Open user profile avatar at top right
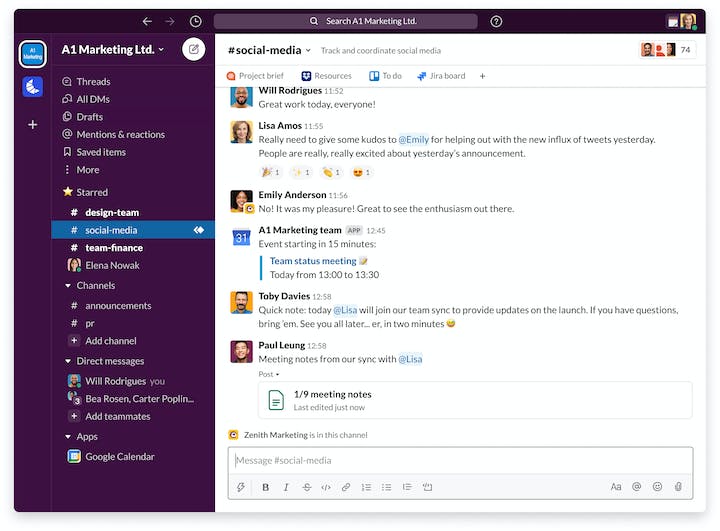The width and height of the screenshot is (720, 531). (x=687, y=21)
